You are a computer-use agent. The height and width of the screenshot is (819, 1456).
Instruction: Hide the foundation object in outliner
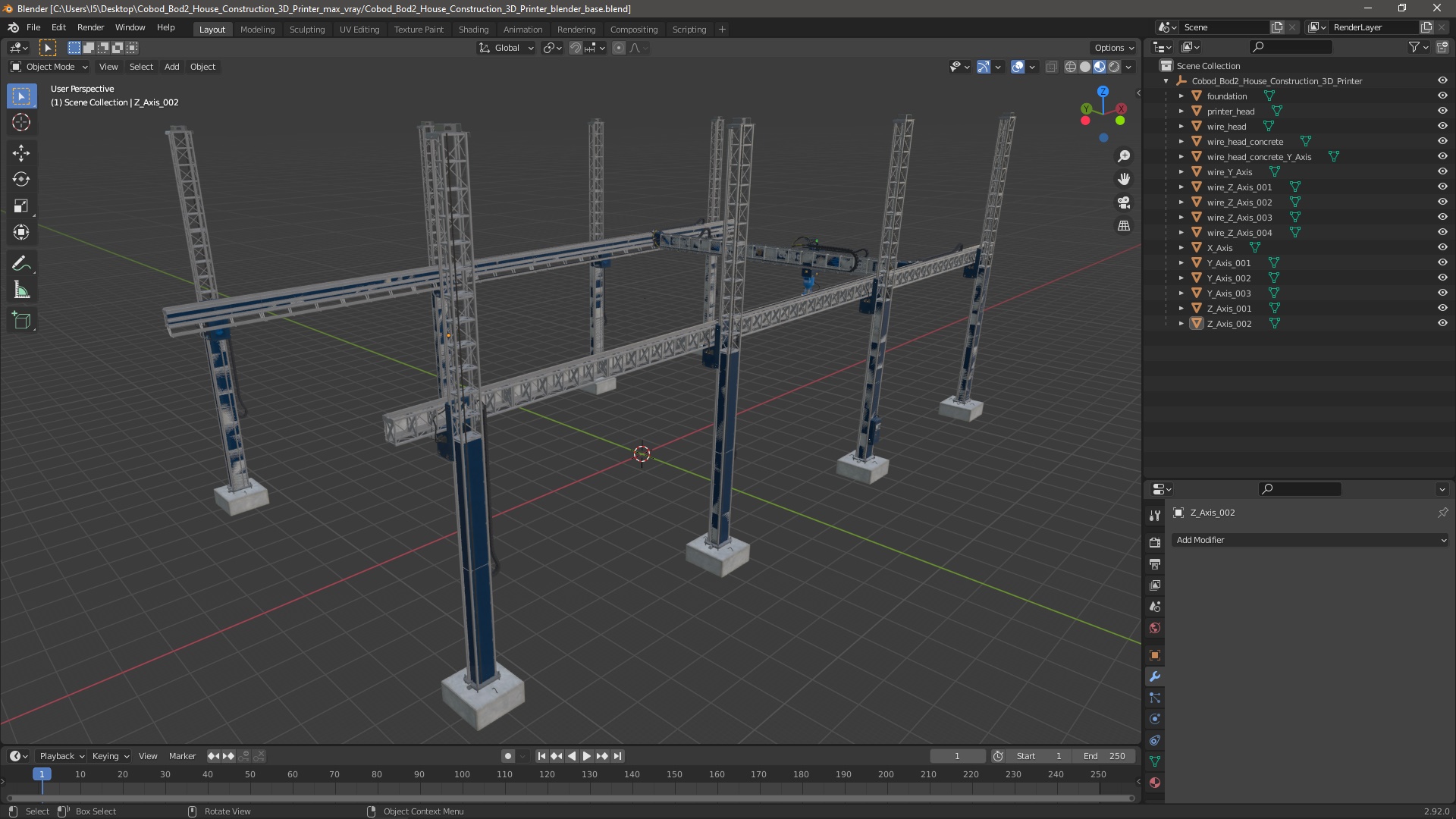(x=1442, y=96)
